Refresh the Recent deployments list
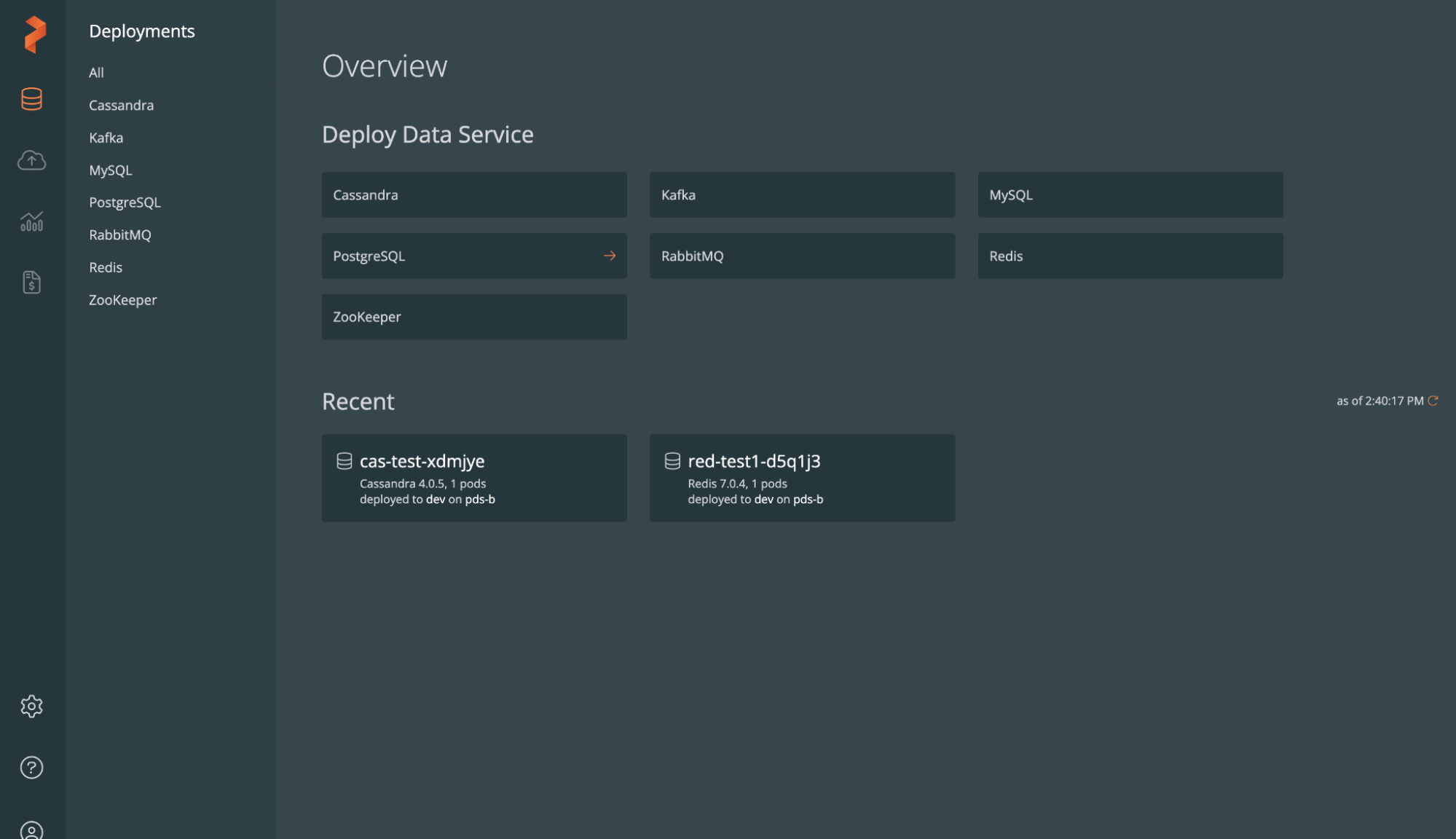This screenshot has width=1456, height=839. point(1433,400)
